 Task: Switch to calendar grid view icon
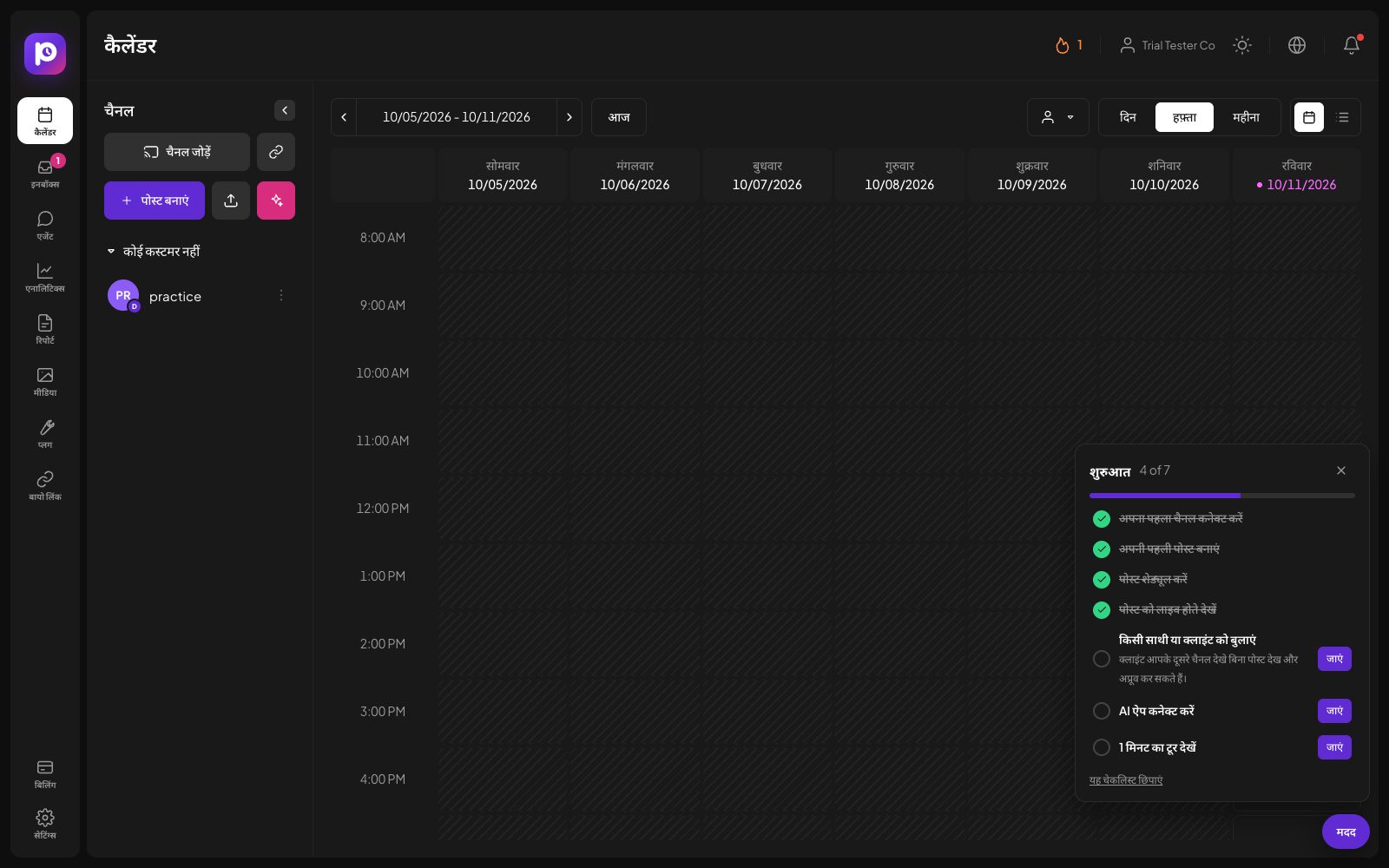point(1309,117)
